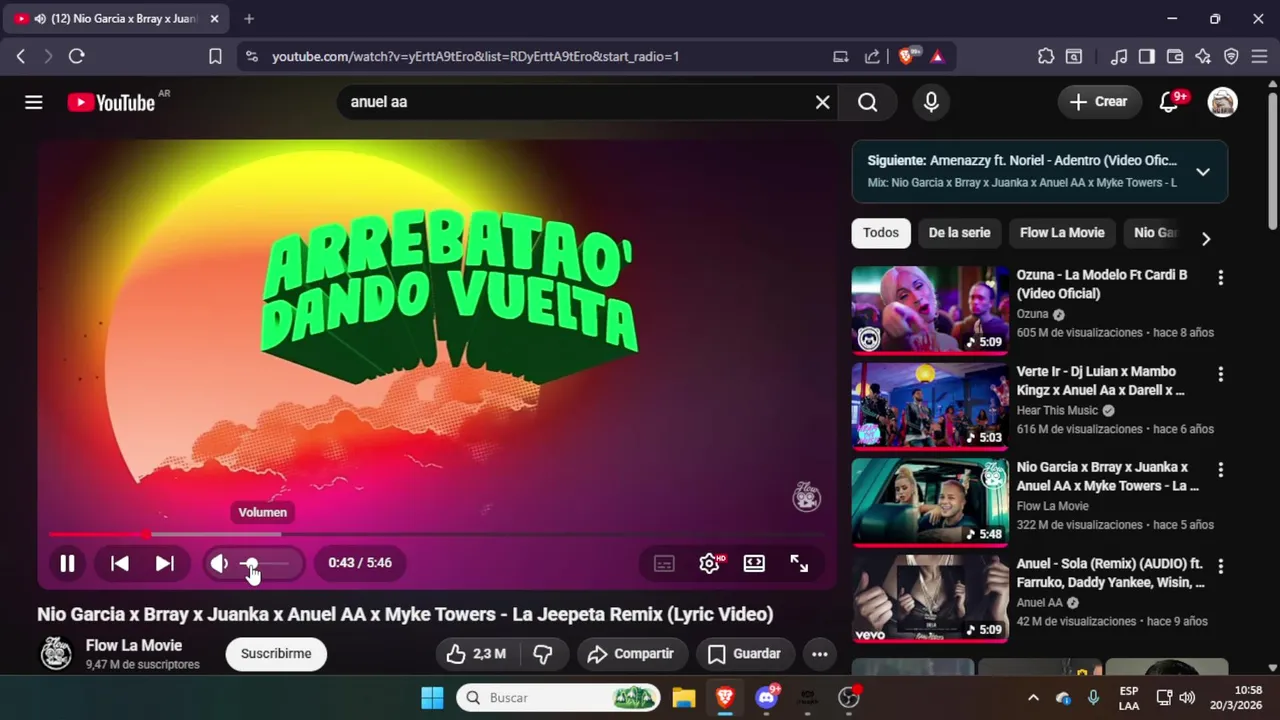Open Discord from the taskbar

(x=767, y=698)
